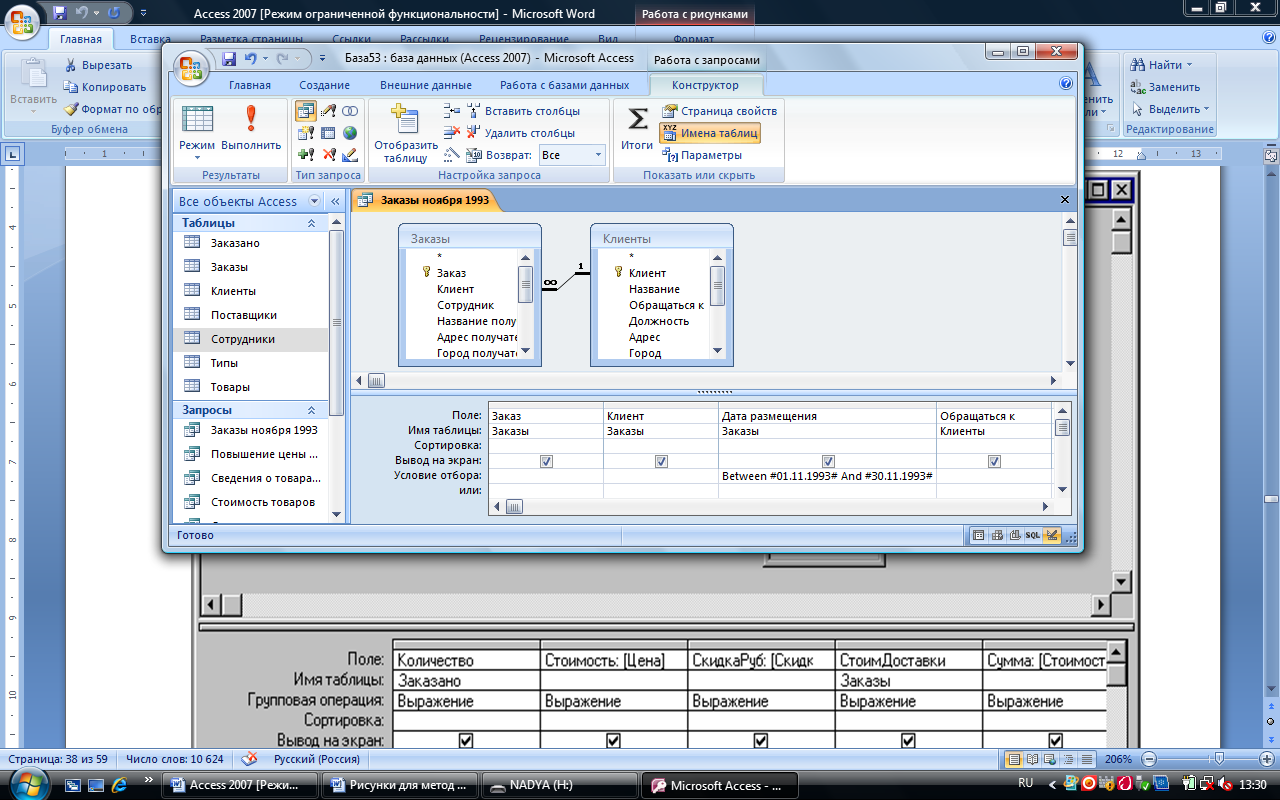Open the Access Главная tab
This screenshot has width=1280, height=800.
pyautogui.click(x=250, y=85)
